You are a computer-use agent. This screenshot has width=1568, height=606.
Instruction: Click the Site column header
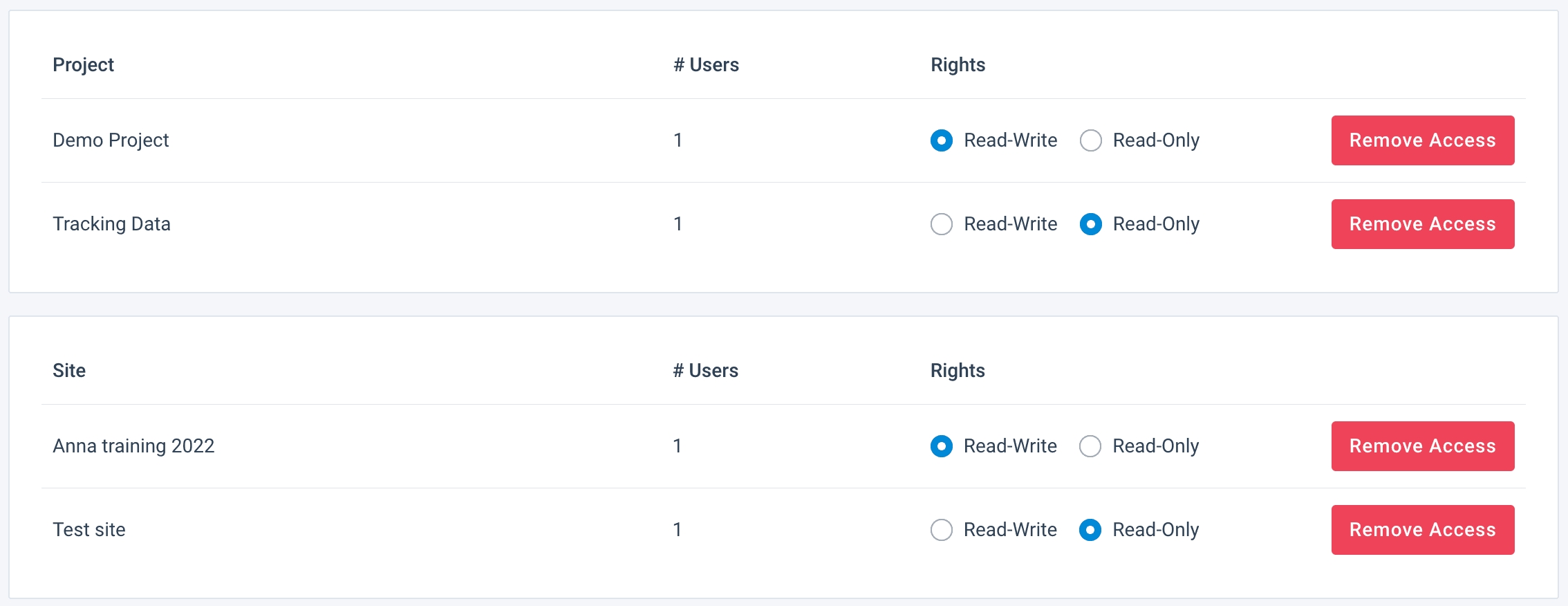click(69, 371)
